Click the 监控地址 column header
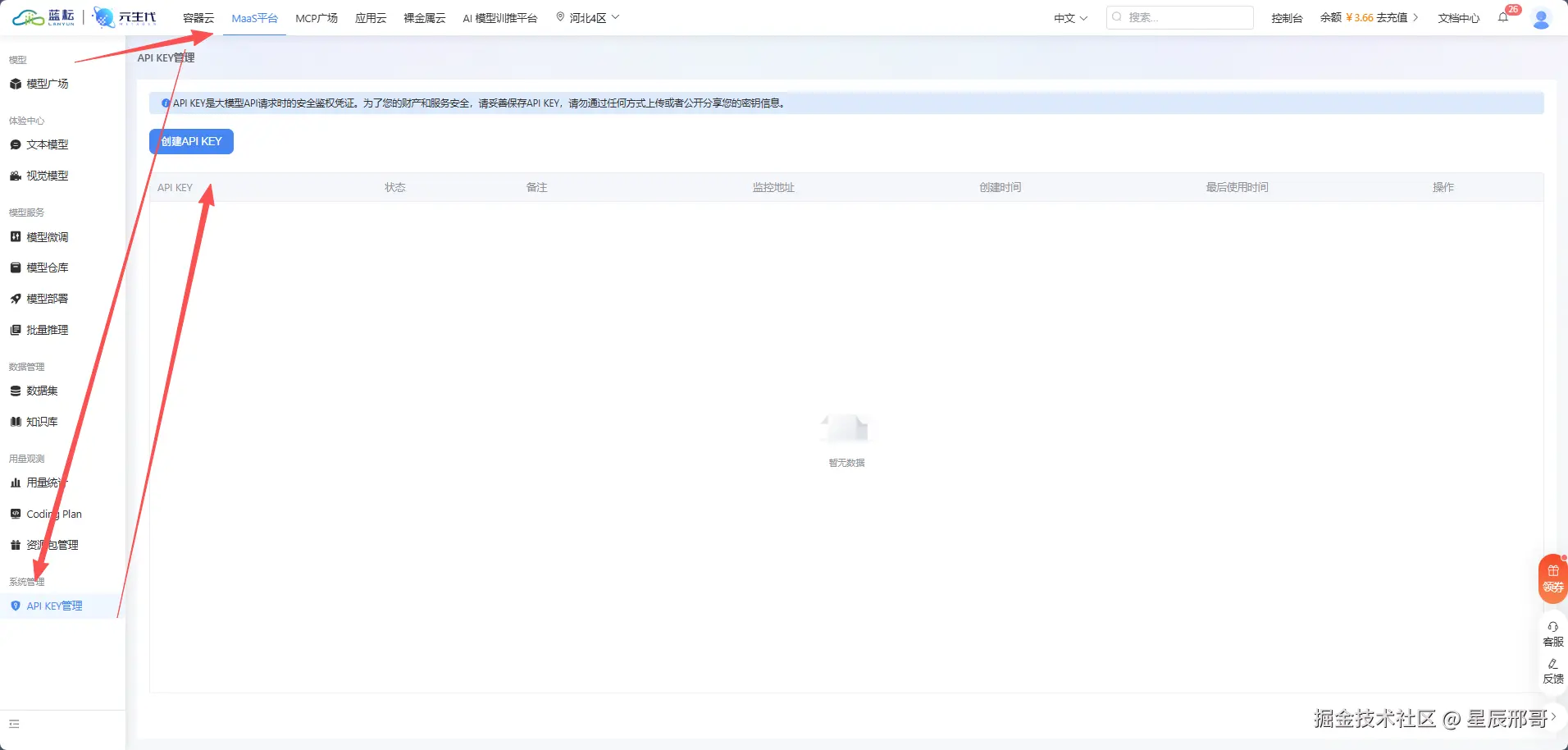The image size is (1568, 750). pos(773,187)
